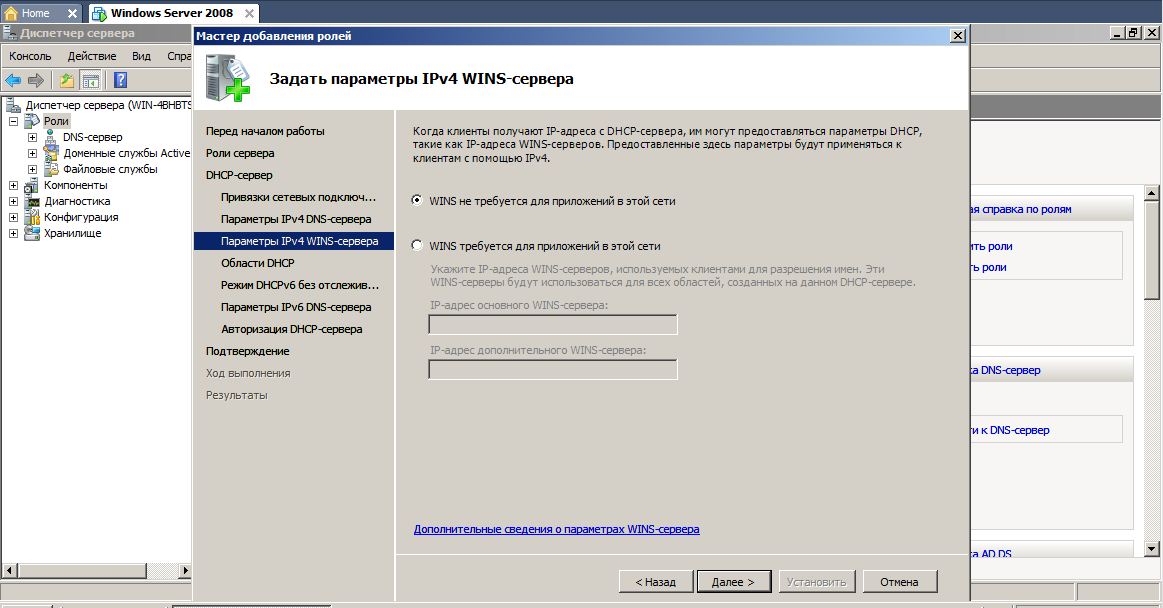Click the Forward arrow in Server Manager toolbar
1163x608 pixels.
[36, 80]
